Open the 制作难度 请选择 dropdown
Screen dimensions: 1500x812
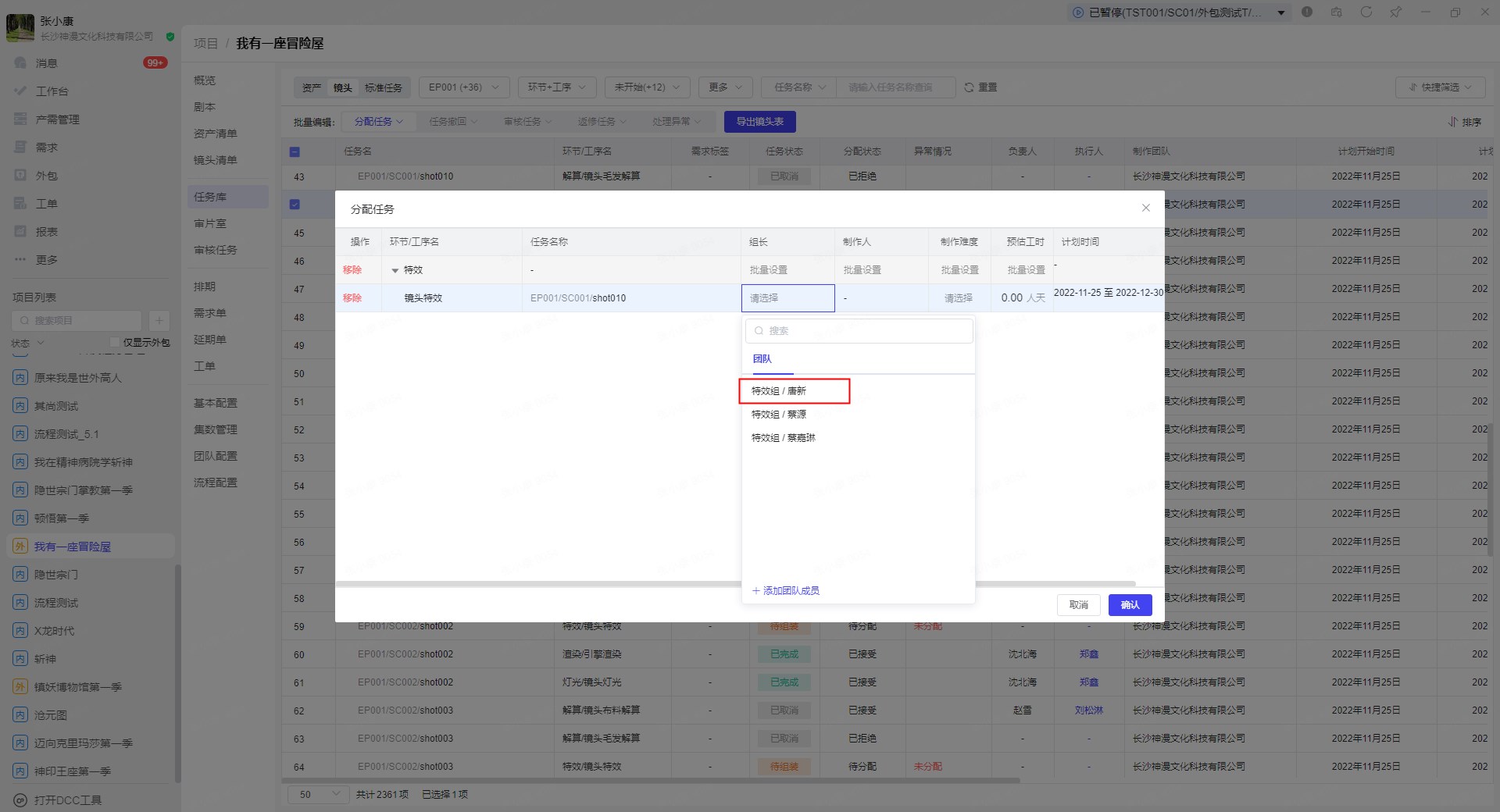[x=959, y=298]
